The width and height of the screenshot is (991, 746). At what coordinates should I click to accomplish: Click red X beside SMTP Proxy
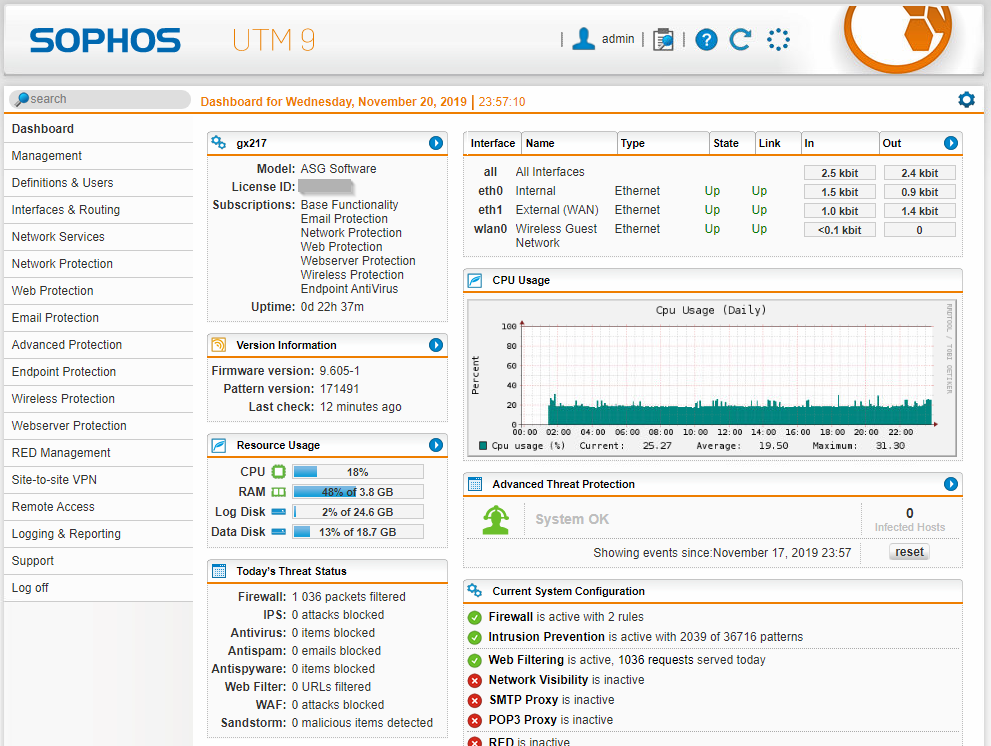[x=475, y=700]
